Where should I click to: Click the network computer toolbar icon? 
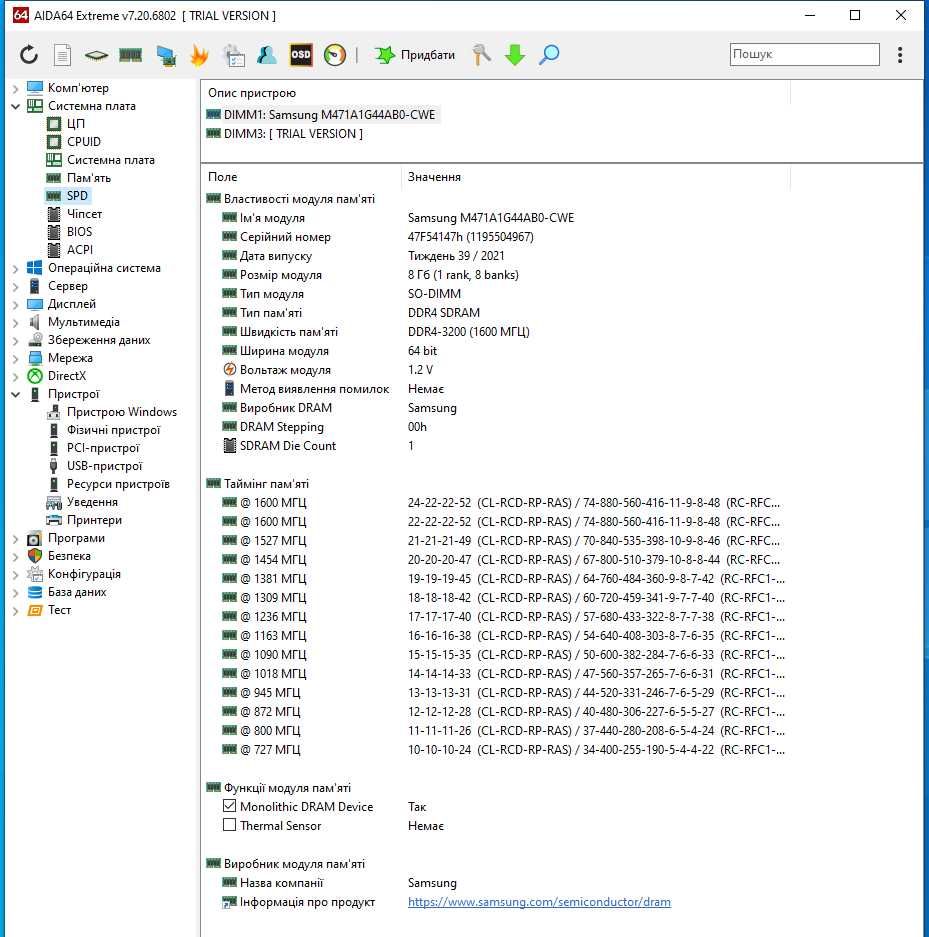point(165,55)
